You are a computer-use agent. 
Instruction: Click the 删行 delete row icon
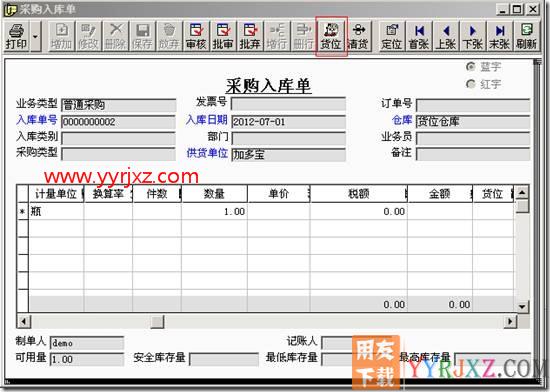[x=303, y=36]
